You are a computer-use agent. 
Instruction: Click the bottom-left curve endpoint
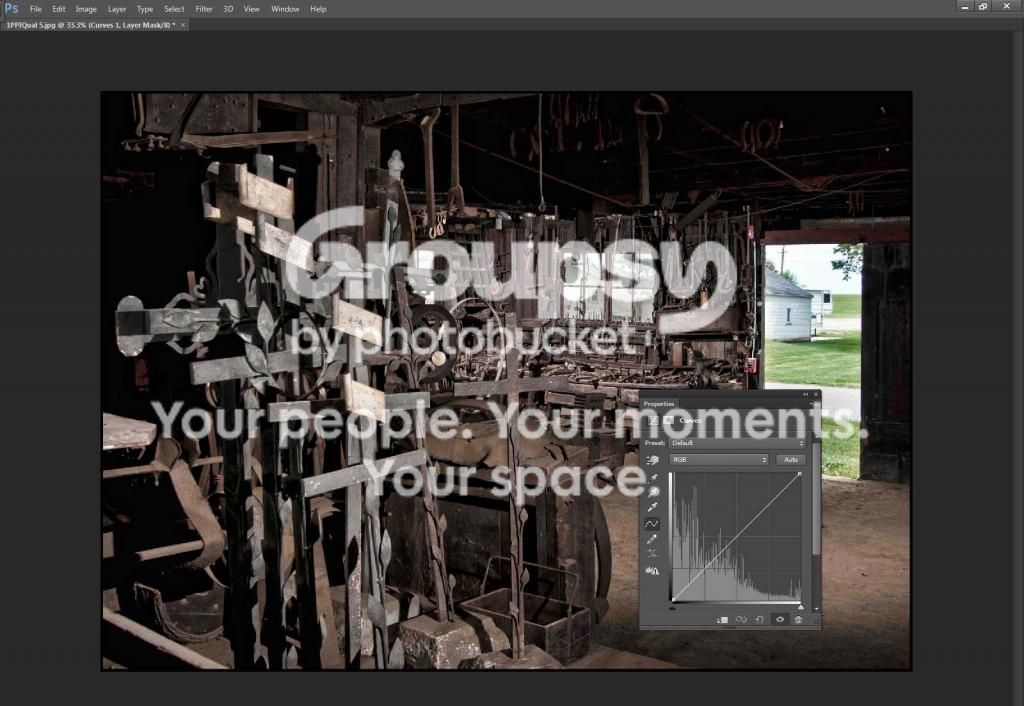[673, 600]
